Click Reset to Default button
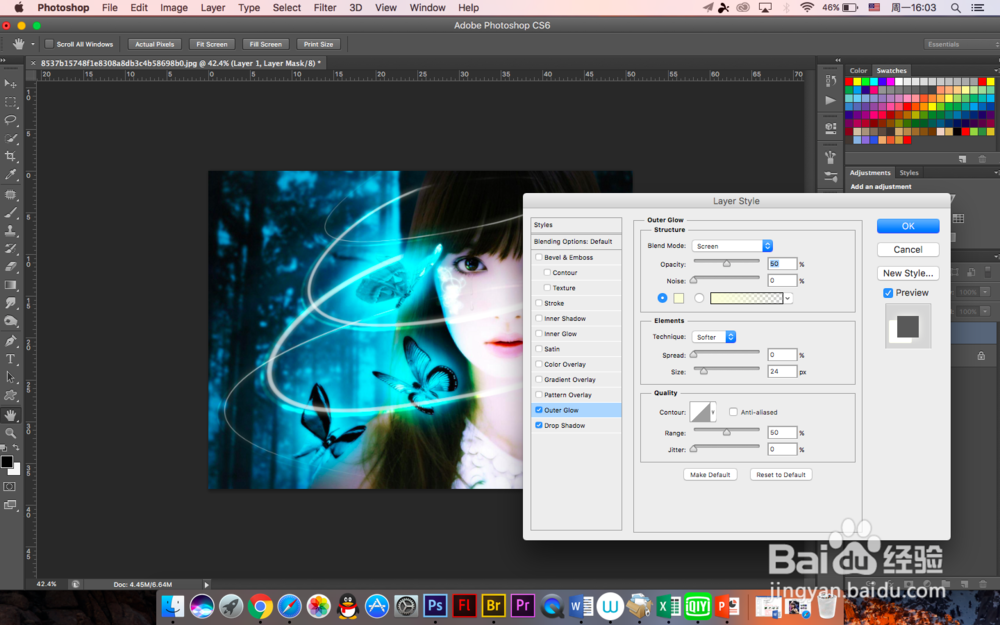 tap(780, 474)
